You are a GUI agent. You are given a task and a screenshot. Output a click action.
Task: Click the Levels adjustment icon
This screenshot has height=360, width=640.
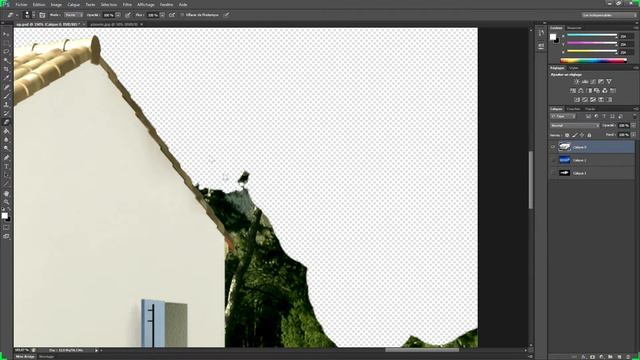[585, 82]
